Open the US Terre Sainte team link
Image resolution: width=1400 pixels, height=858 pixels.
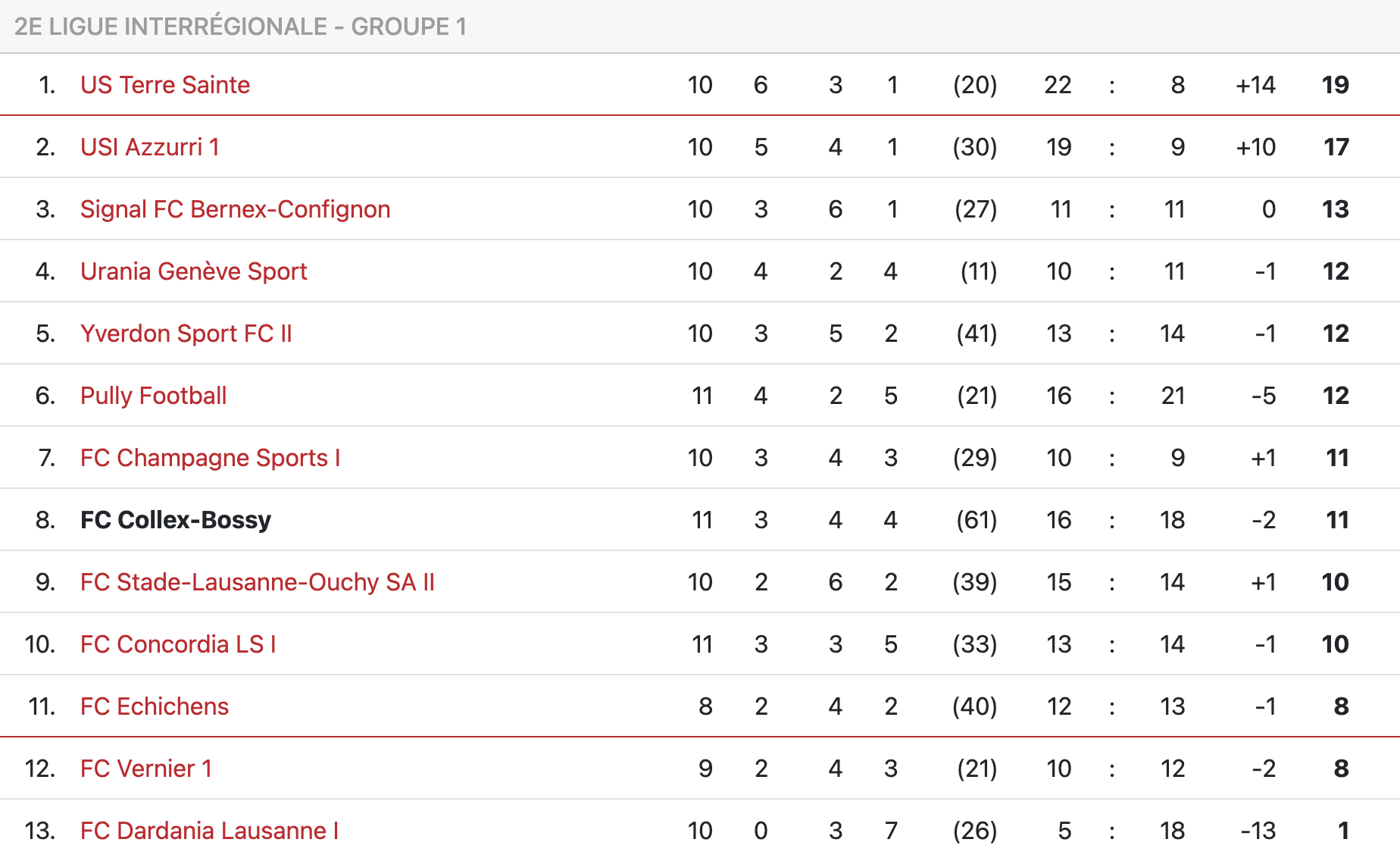[x=165, y=85]
